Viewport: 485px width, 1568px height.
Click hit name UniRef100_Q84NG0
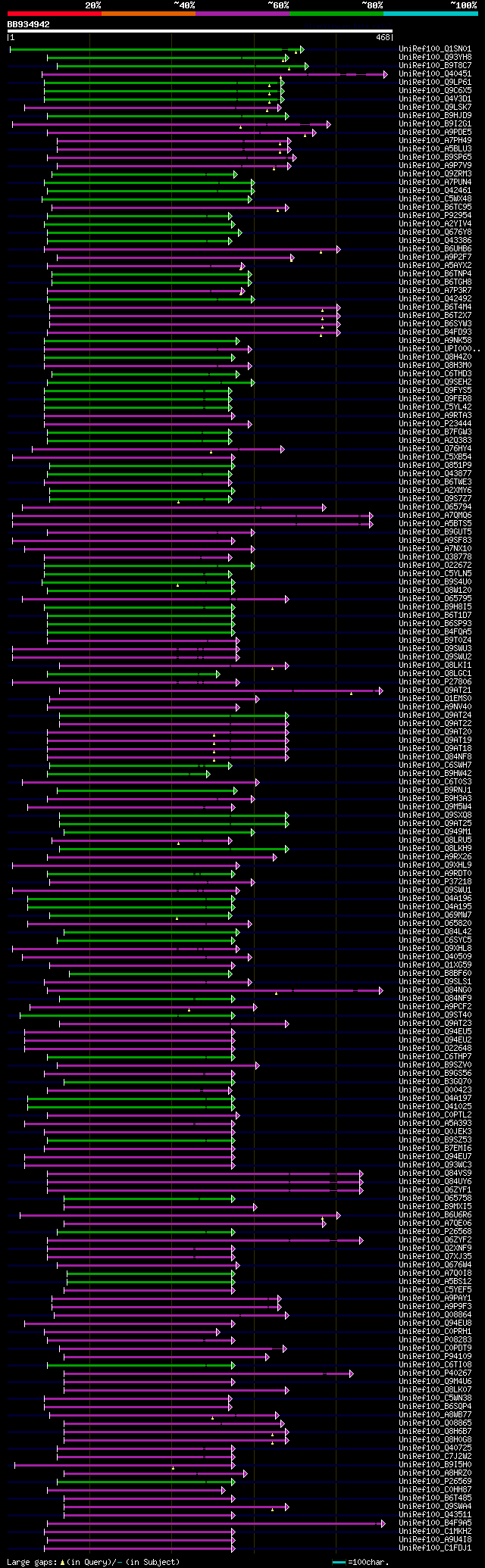pos(435,990)
